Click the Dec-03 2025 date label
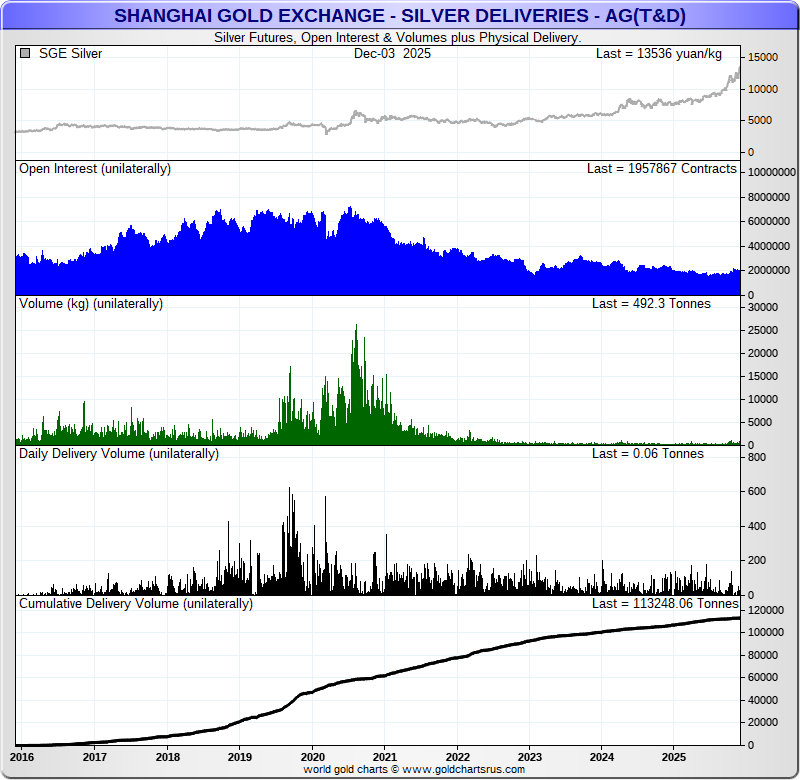The image size is (800, 780). point(392,54)
